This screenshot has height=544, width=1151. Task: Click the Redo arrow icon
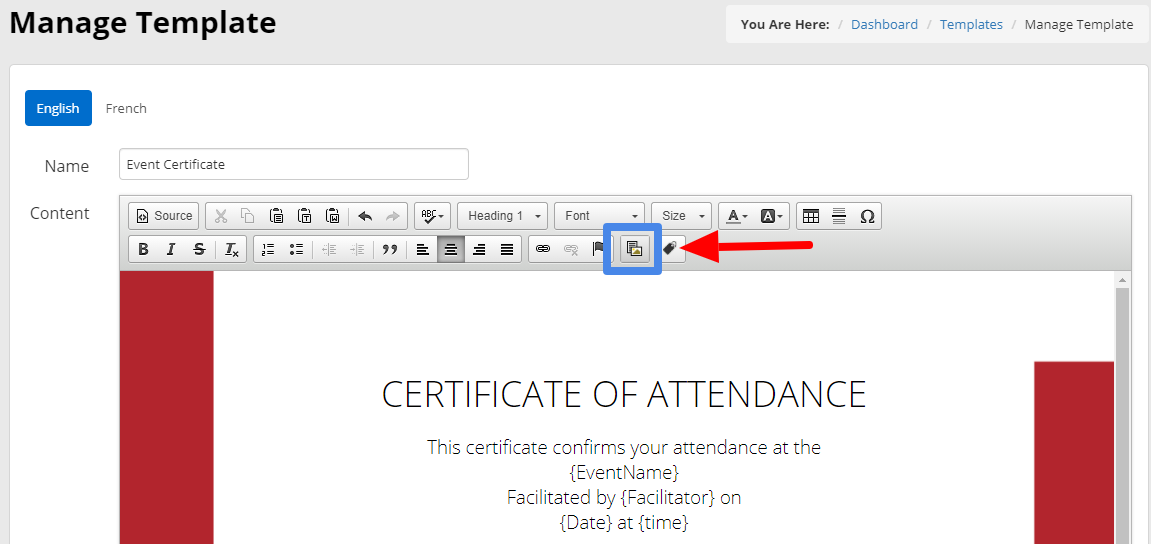click(393, 216)
